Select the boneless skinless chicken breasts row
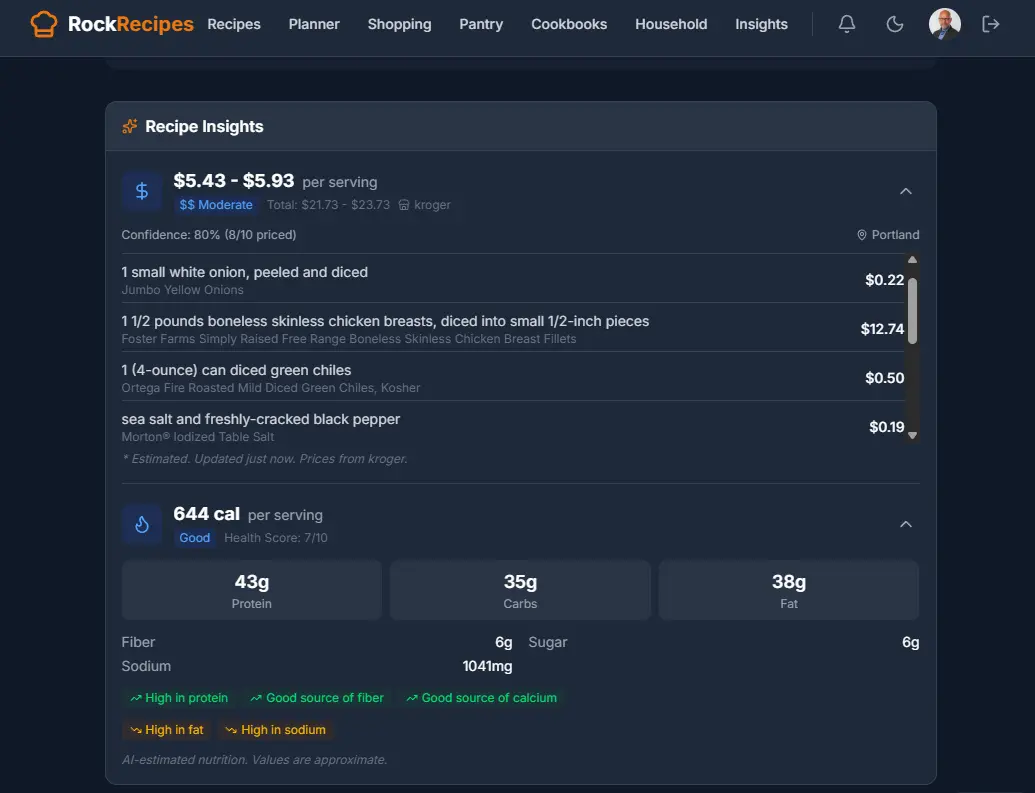Screen dimensions: 1035x793 coord(512,329)
